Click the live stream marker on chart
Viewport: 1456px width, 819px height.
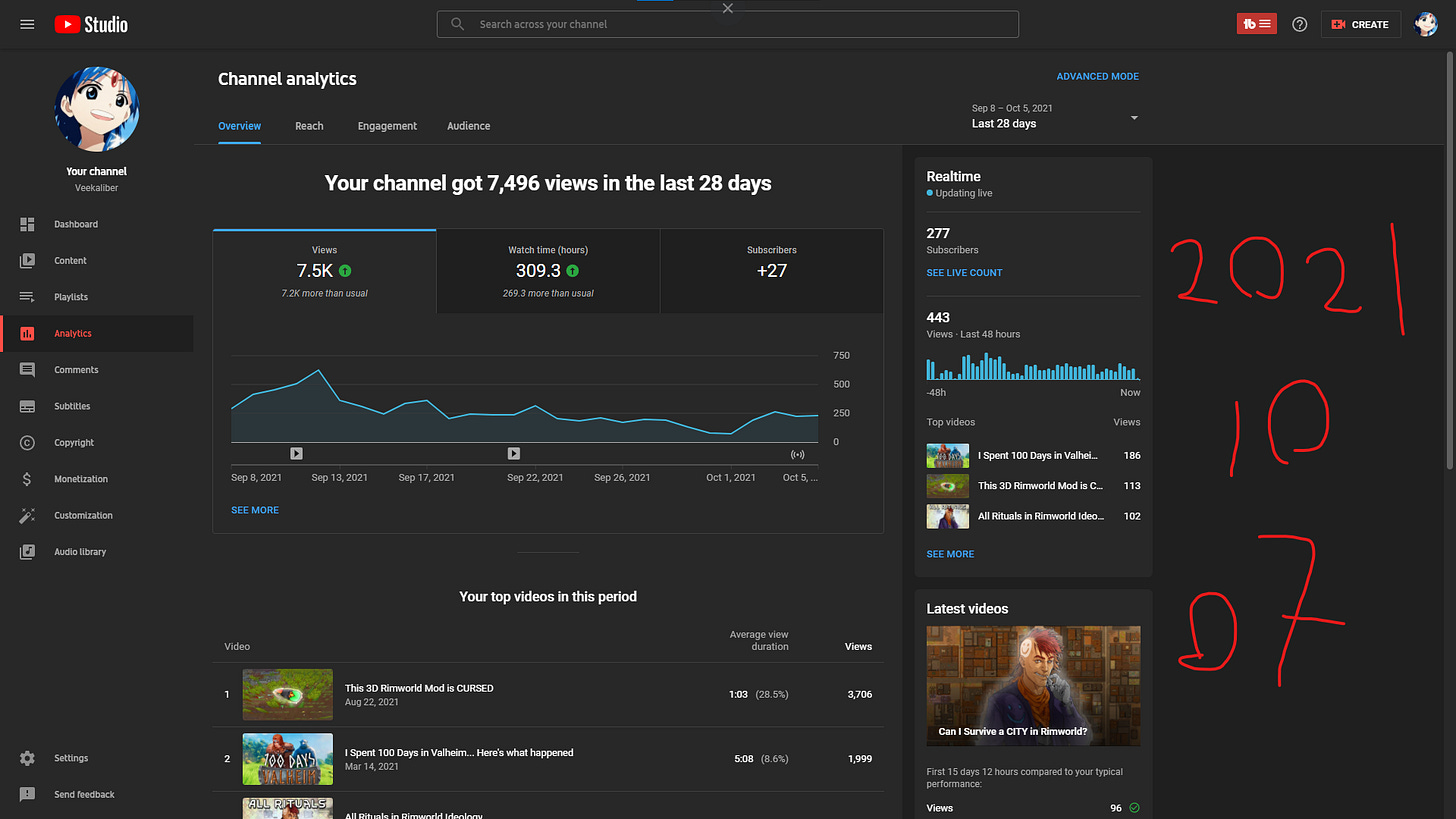coord(797,454)
